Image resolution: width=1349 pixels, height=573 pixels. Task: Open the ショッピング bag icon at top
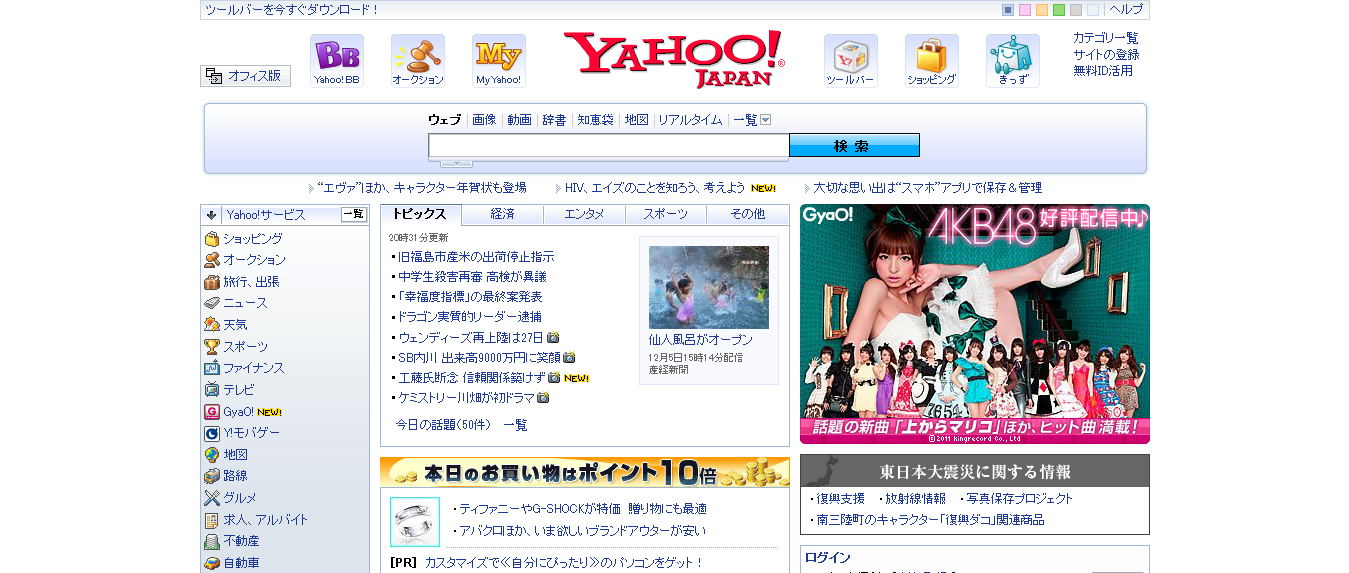pyautogui.click(x=932, y=61)
